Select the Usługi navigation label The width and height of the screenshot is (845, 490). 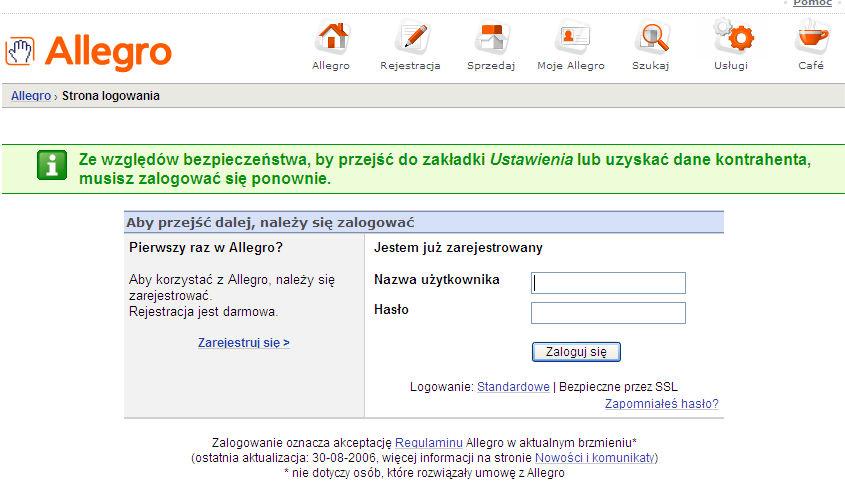[x=731, y=66]
